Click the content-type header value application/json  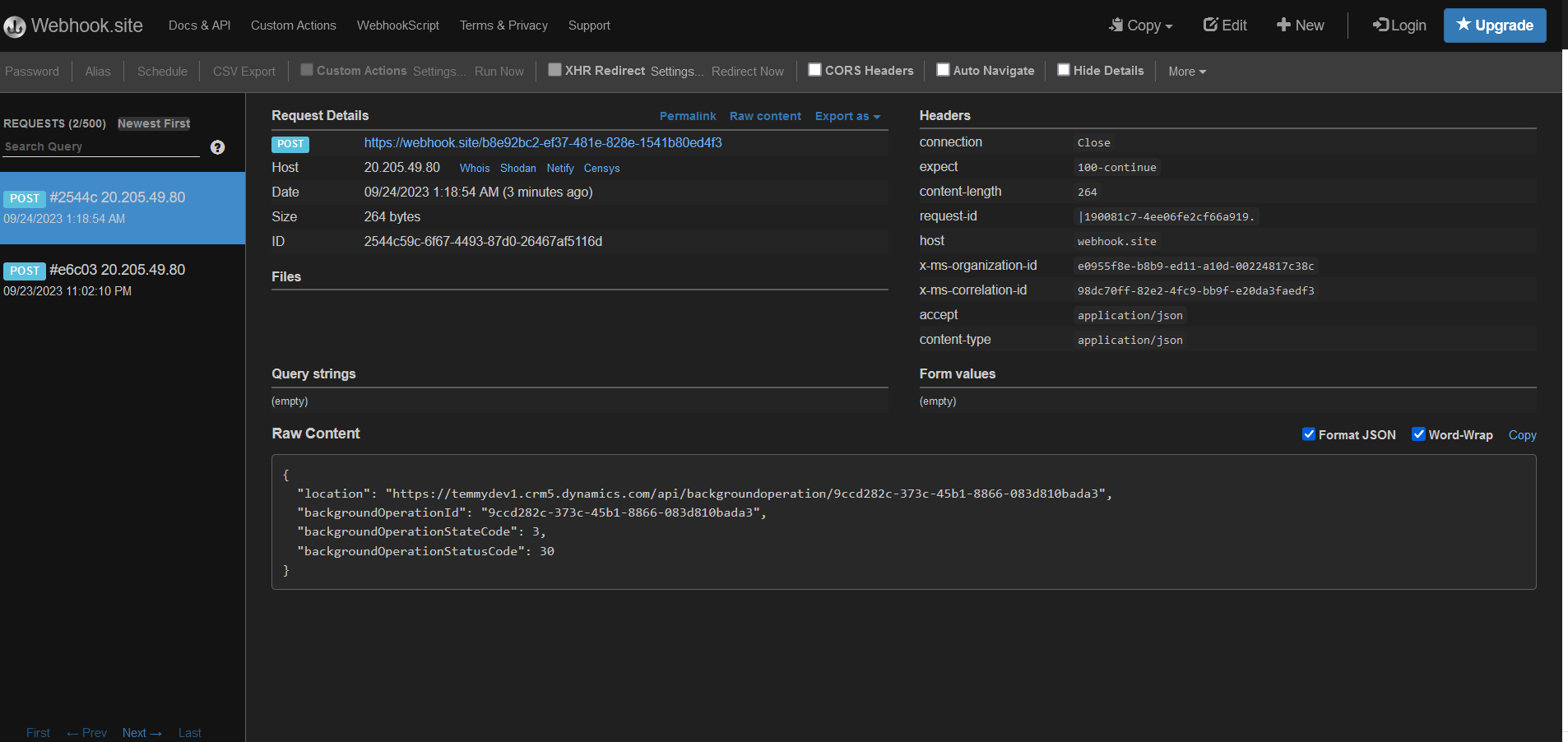(x=1130, y=341)
